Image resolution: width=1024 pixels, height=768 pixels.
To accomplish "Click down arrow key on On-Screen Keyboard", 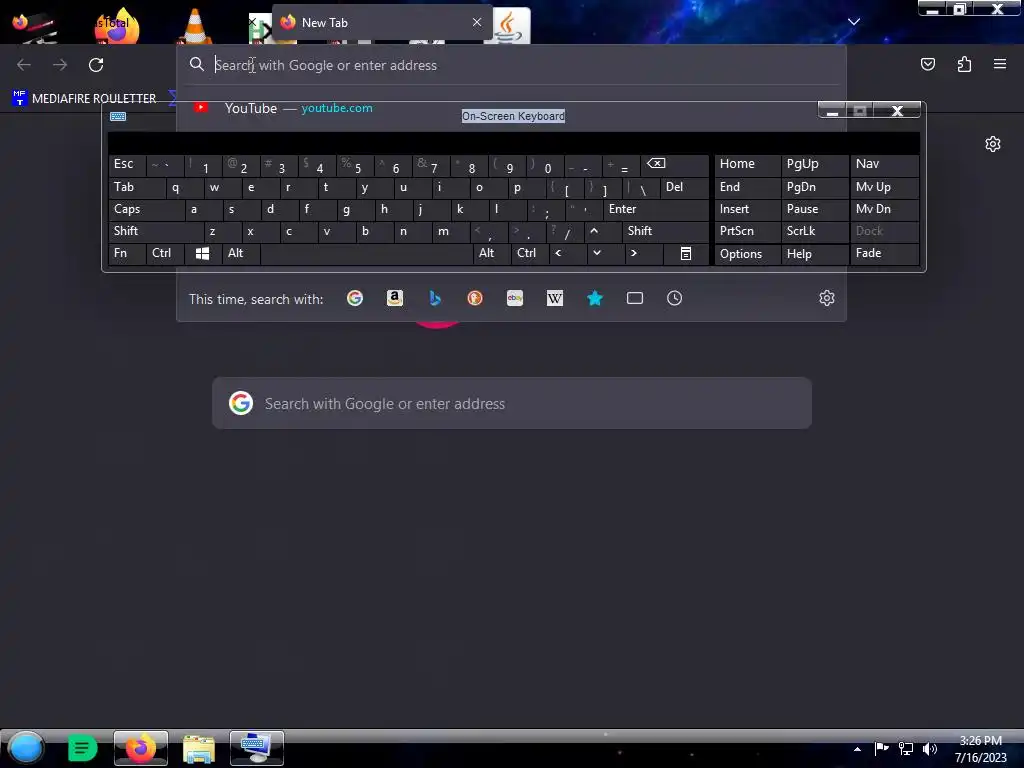I will click(604, 253).
